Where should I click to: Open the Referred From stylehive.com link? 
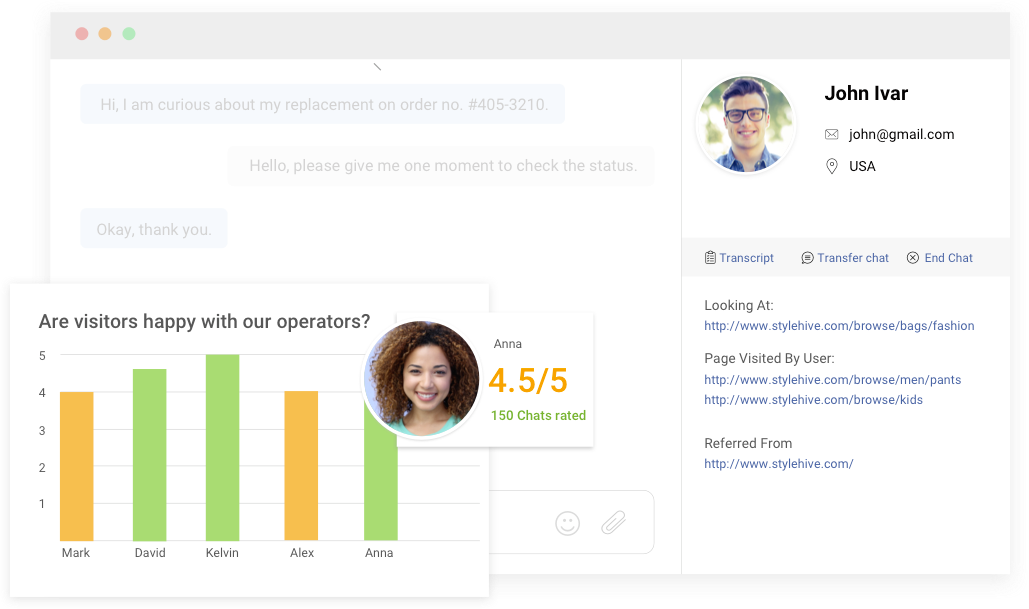(x=779, y=463)
